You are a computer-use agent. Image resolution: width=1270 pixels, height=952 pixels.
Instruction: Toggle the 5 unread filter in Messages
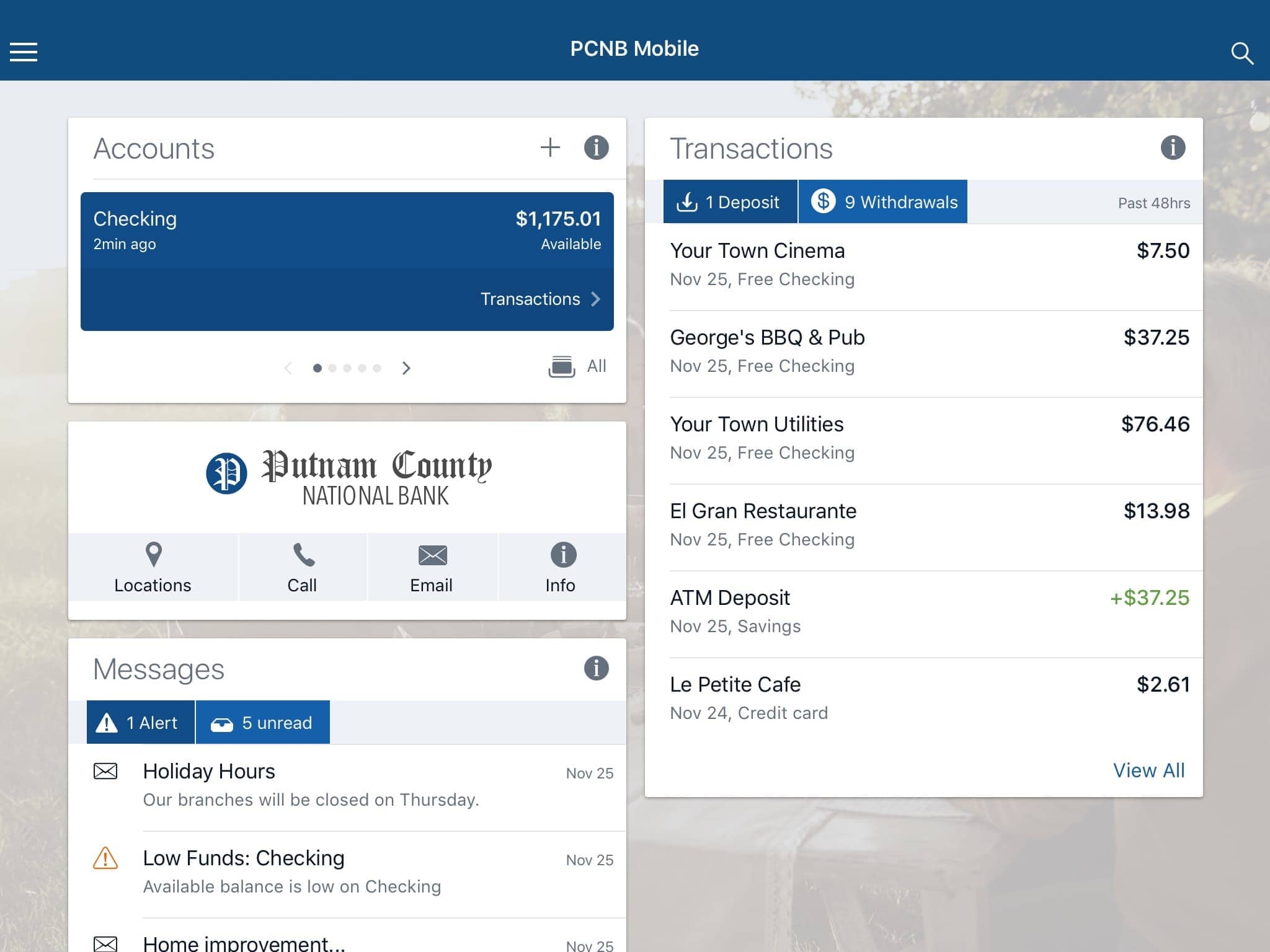tap(263, 722)
